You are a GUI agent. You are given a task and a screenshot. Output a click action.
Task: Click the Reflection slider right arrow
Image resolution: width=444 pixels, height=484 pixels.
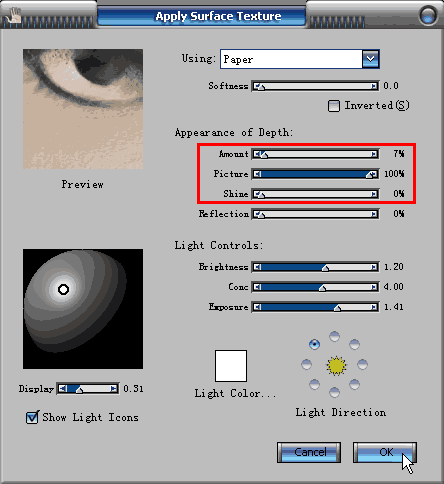click(x=374, y=214)
